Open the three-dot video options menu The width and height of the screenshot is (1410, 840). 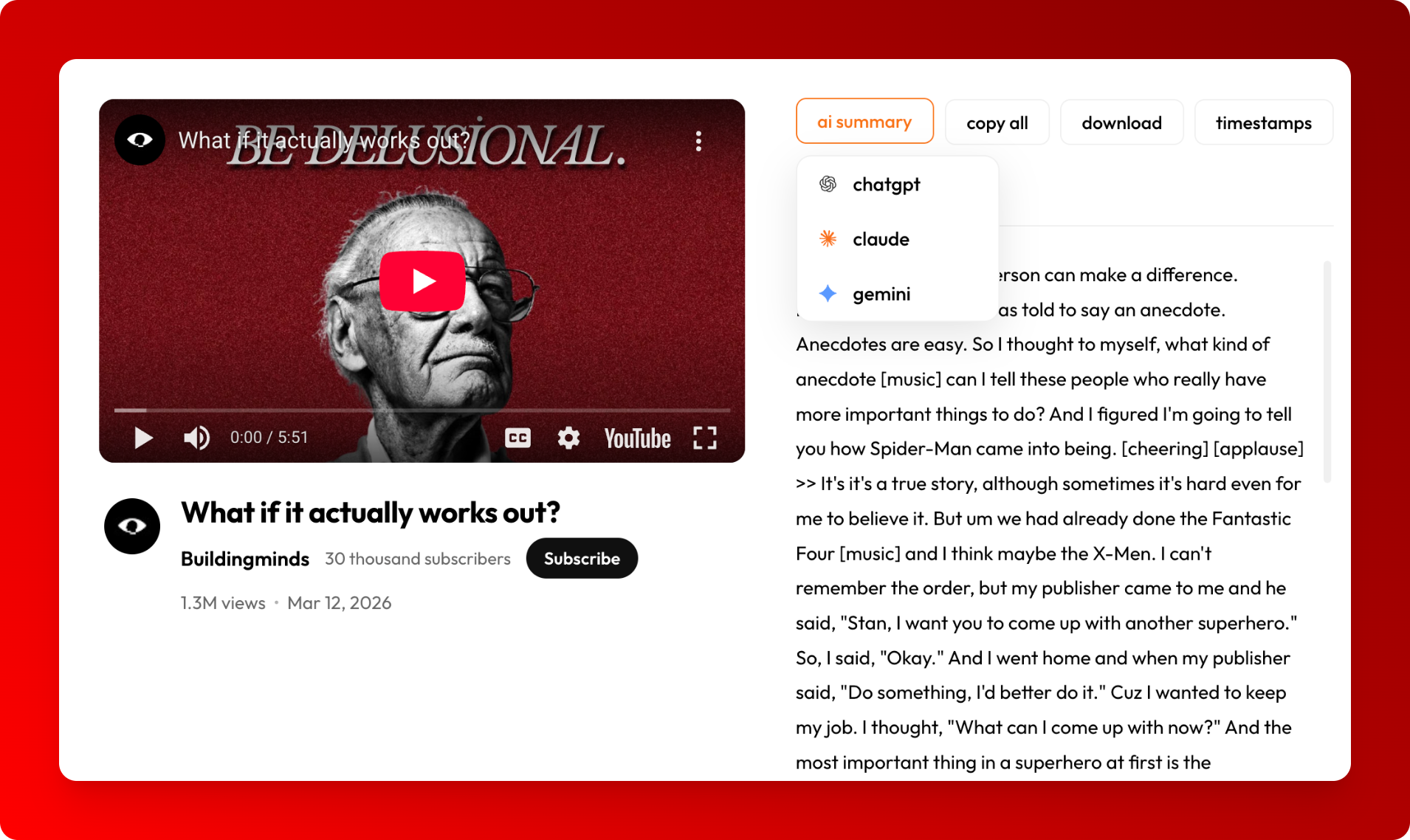tap(698, 141)
